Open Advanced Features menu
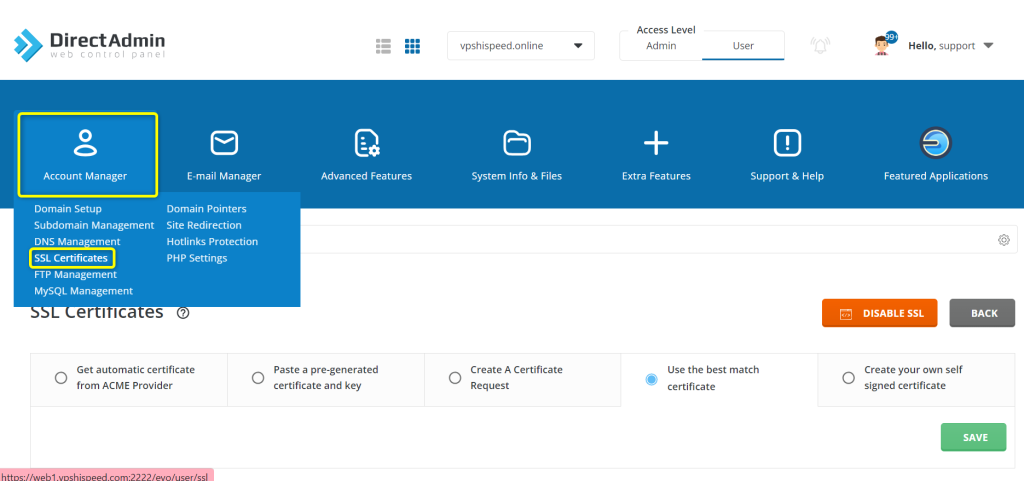Image resolution: width=1024 pixels, height=481 pixels. 366,155
